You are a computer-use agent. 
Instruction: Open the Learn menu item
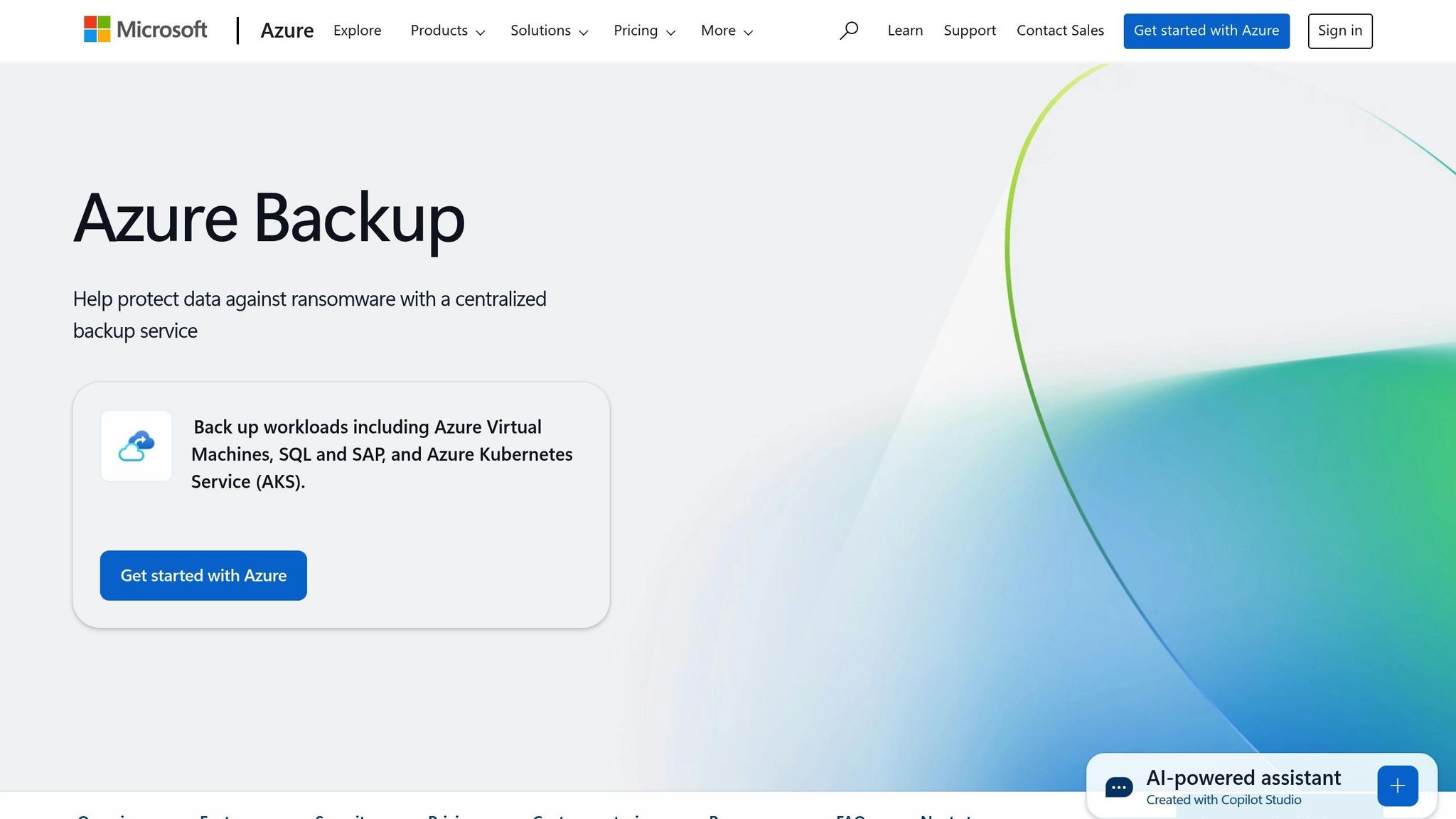(x=904, y=31)
